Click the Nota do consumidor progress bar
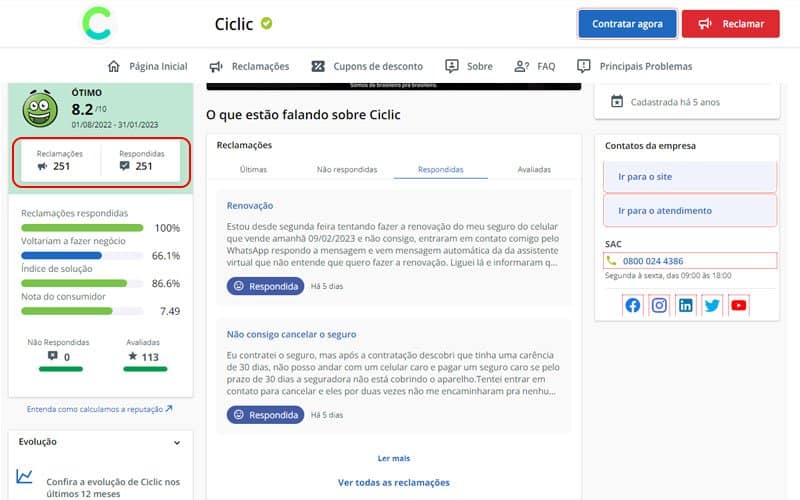The height and width of the screenshot is (500, 800). point(82,311)
